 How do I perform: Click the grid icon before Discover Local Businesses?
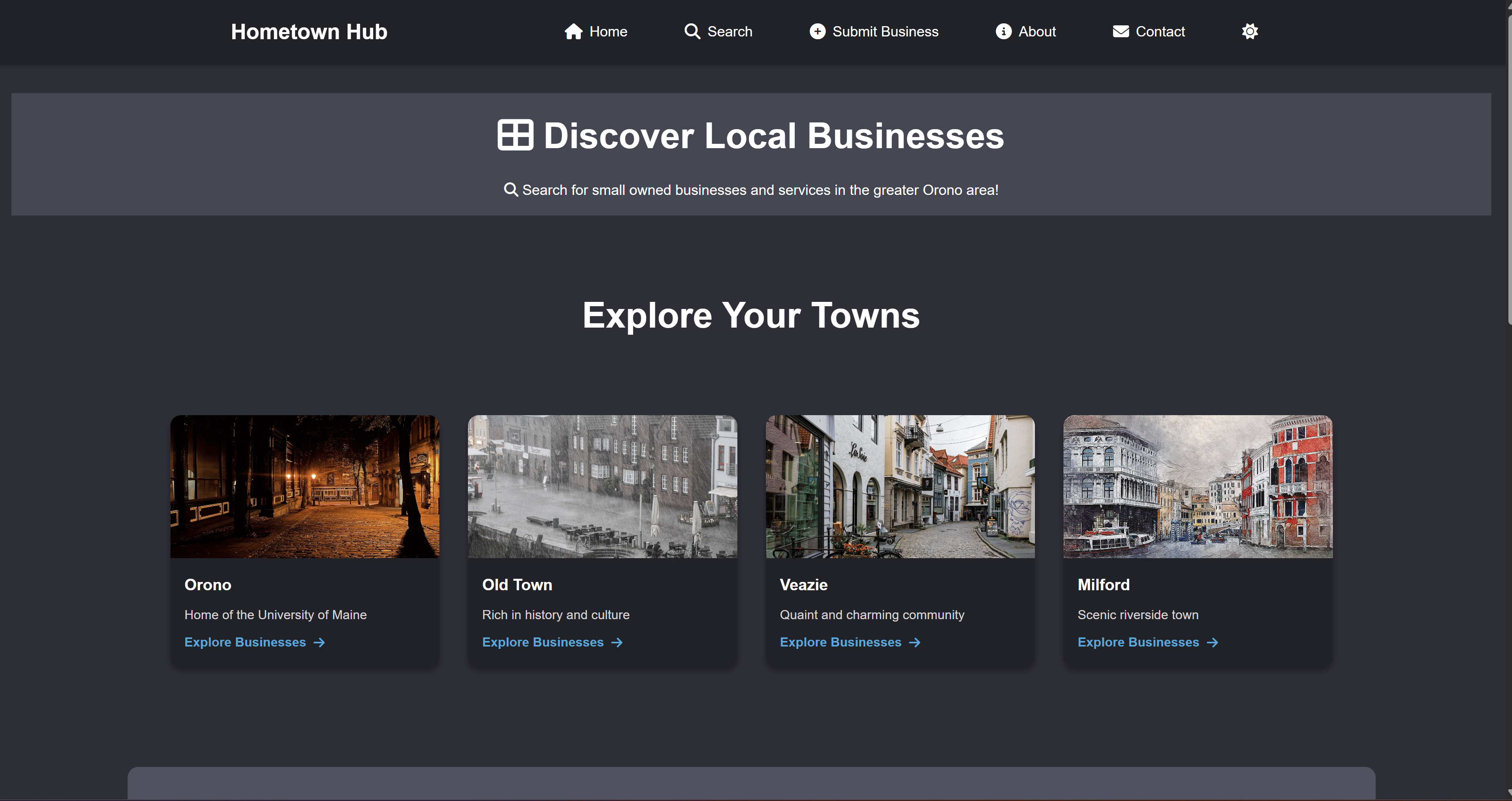coord(515,135)
